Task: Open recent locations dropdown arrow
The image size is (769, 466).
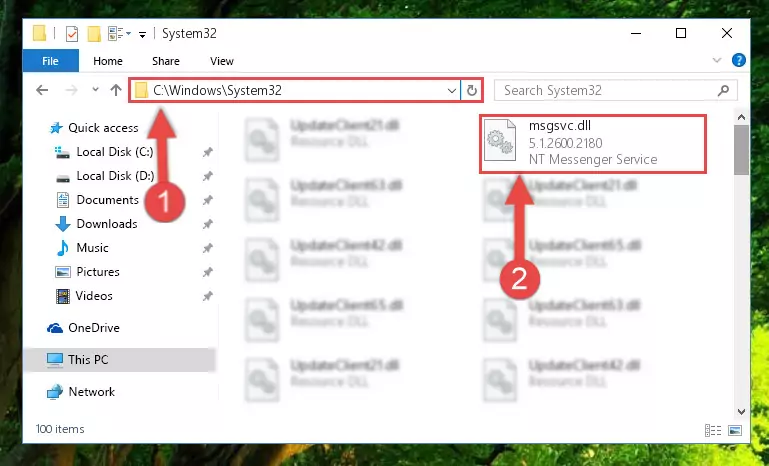Action: 95,90
